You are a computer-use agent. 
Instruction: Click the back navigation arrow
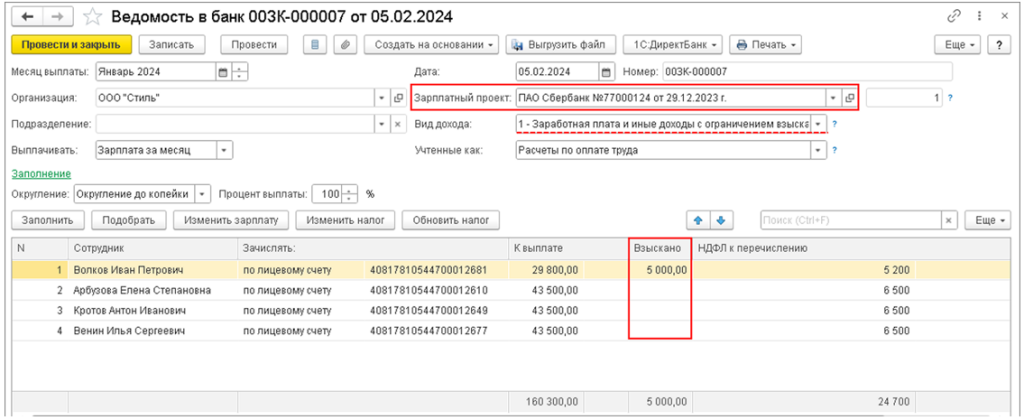26,17
